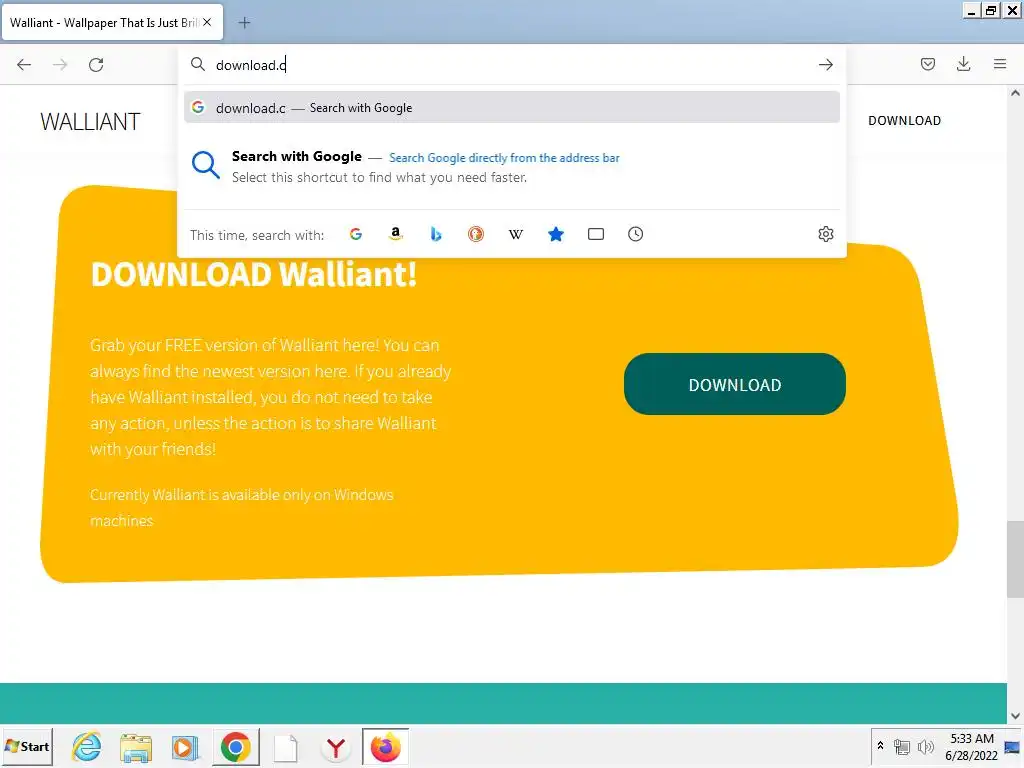Search this time with Wikipedia
The image size is (1024, 768).
point(516,234)
